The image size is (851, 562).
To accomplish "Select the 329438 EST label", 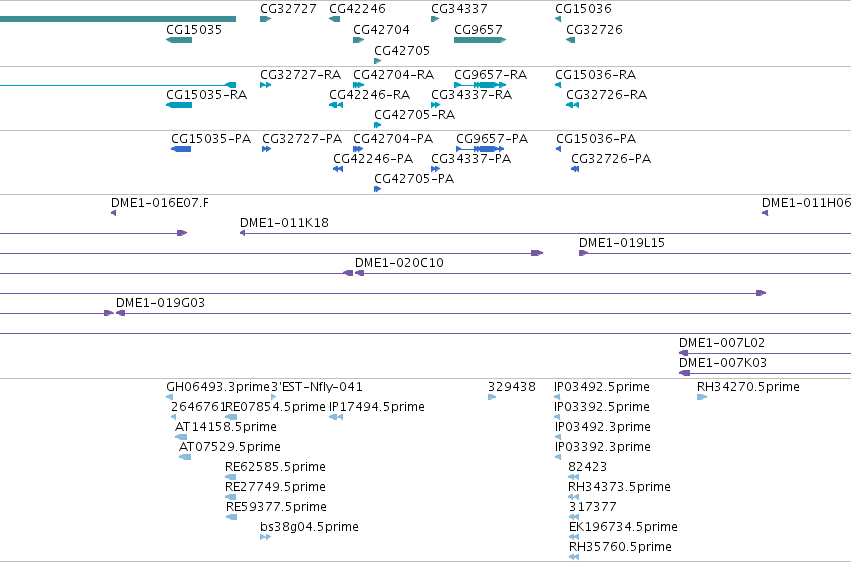I will pos(512,387).
